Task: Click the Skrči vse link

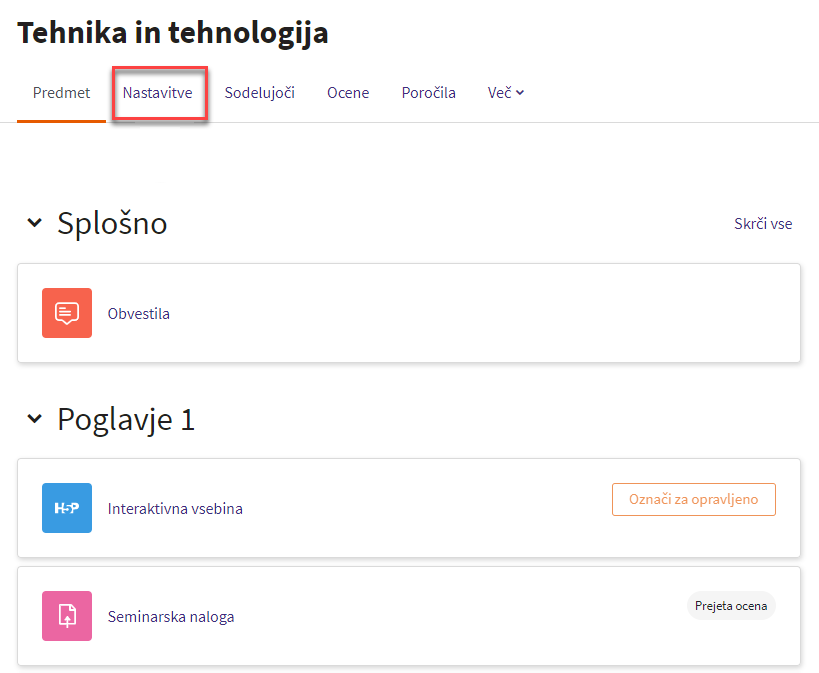Action: coord(763,224)
